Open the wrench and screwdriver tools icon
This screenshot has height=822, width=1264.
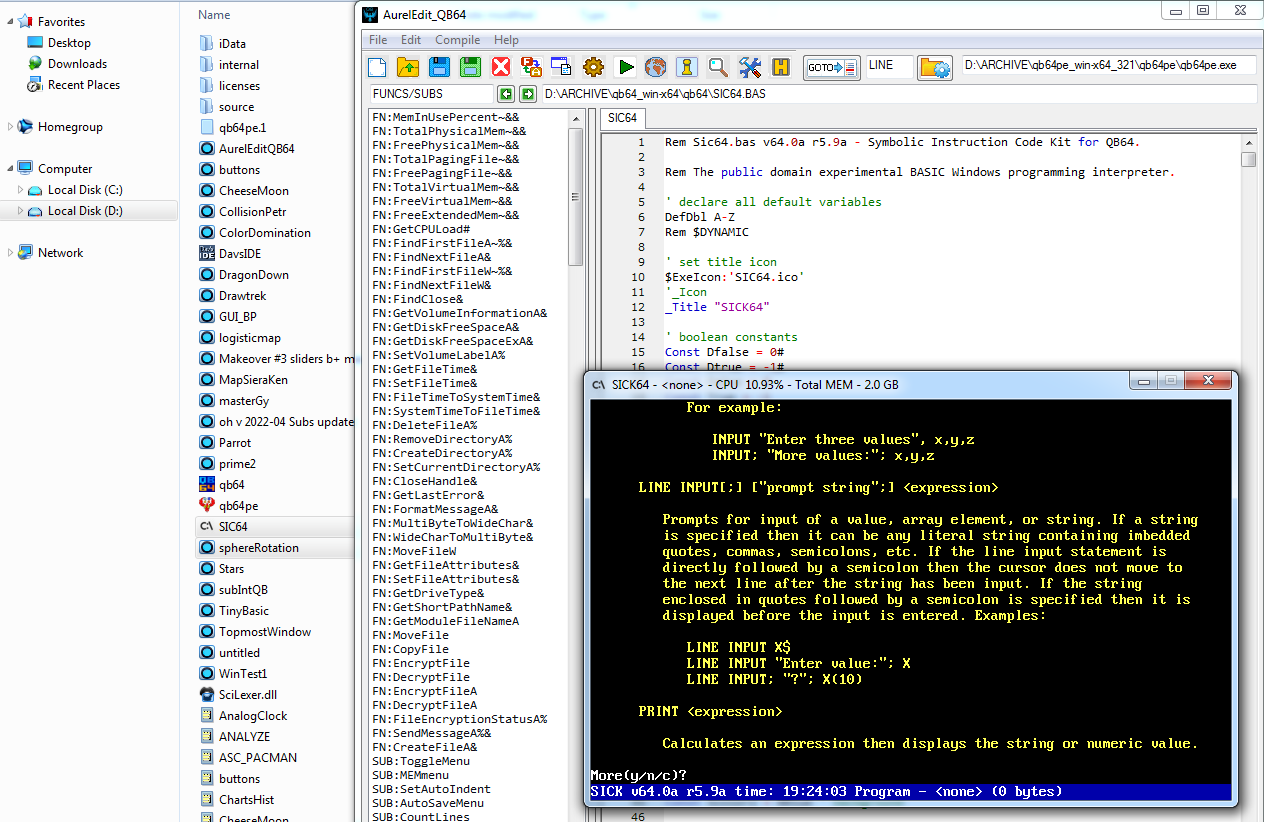749,67
